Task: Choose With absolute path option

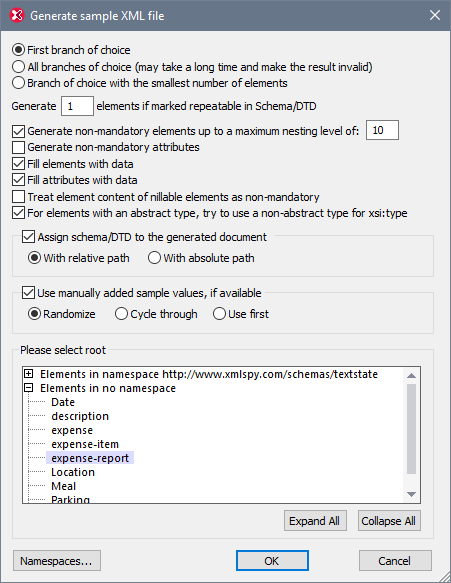Action: 154,258
